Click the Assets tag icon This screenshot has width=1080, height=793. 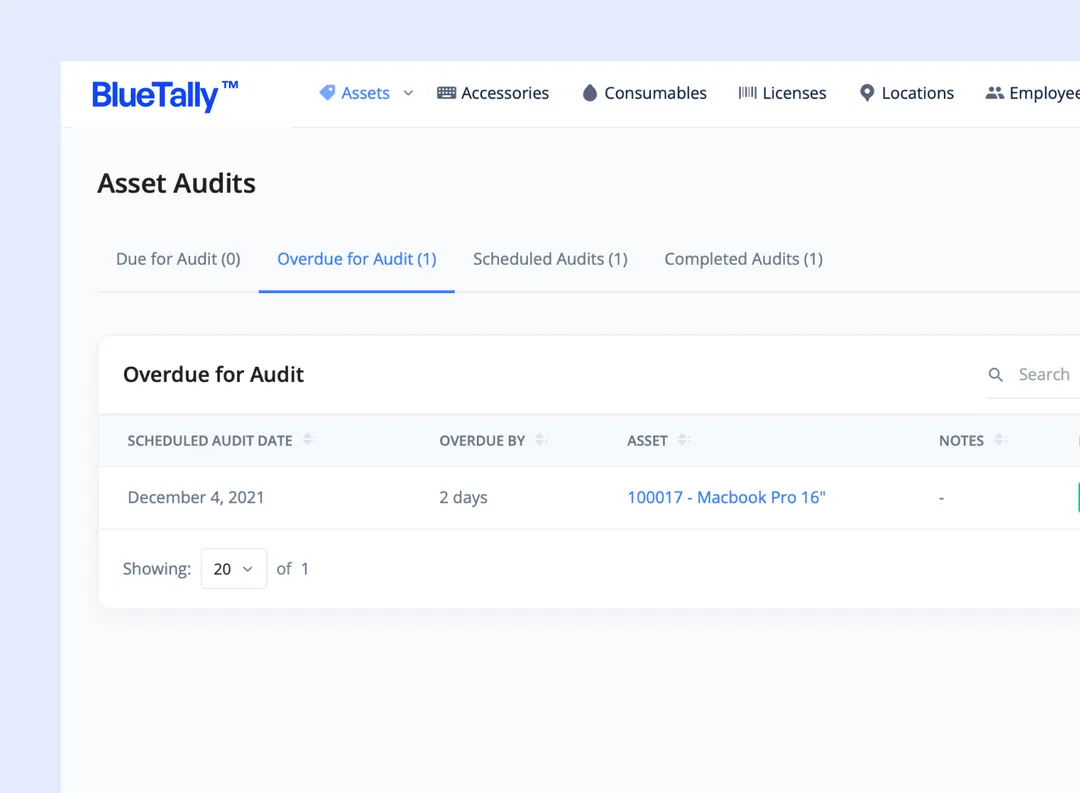(x=327, y=92)
